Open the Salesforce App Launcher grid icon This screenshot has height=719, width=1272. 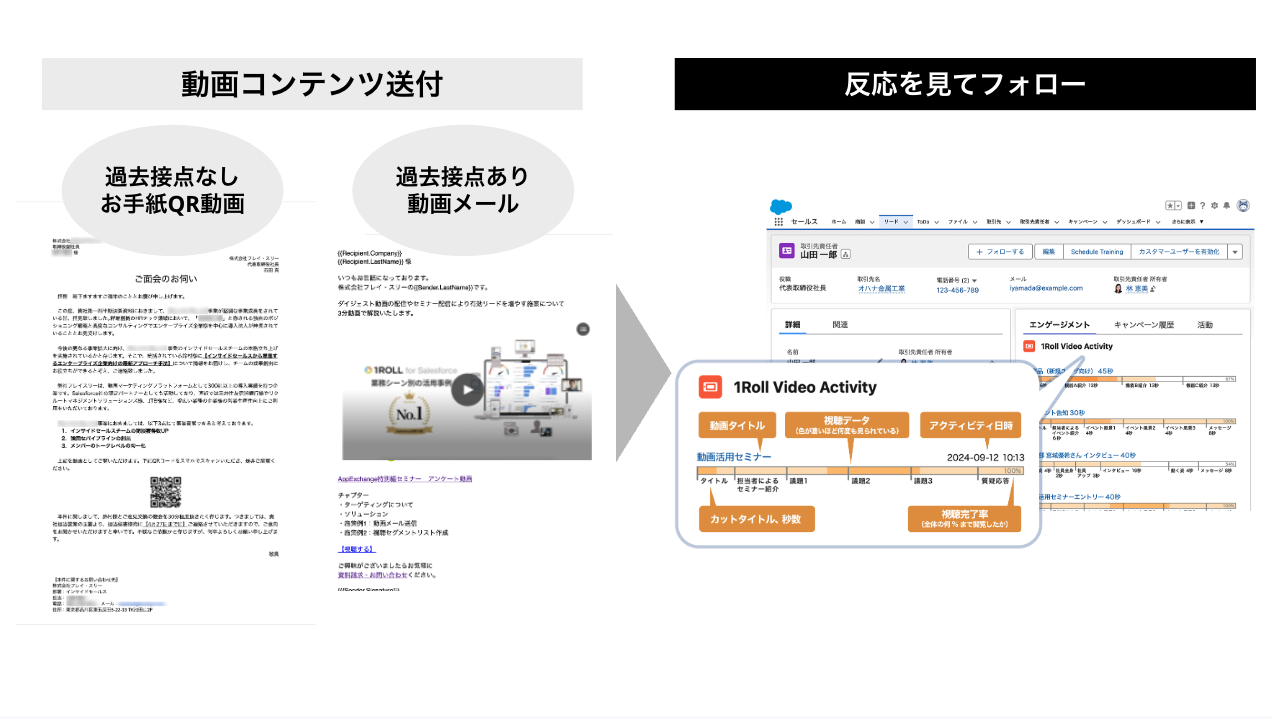pyautogui.click(x=778, y=222)
